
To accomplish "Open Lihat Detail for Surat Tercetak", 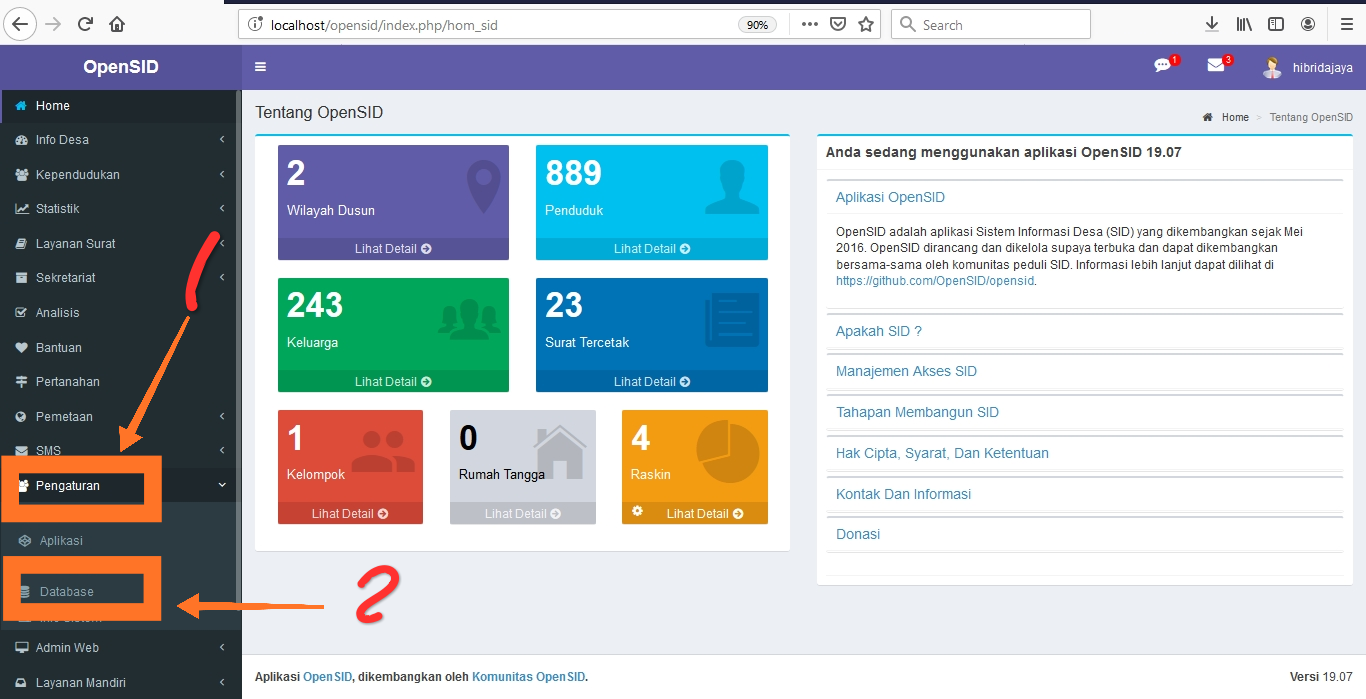I will click(x=652, y=382).
